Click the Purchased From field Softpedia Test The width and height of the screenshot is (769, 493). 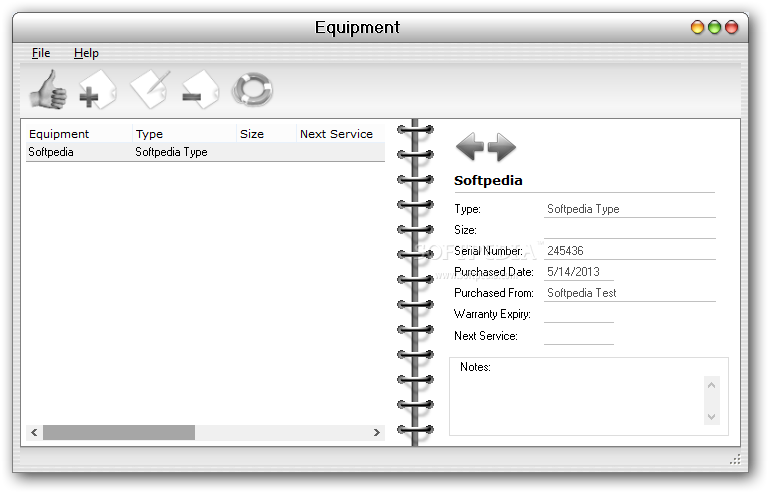[630, 293]
